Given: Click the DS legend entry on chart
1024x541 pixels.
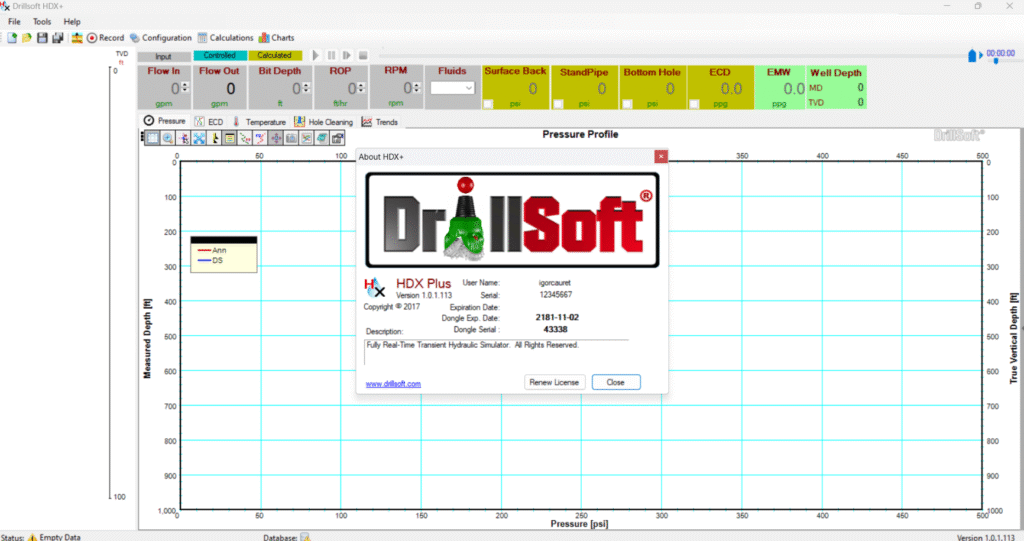Looking at the screenshot, I should pos(211,261).
